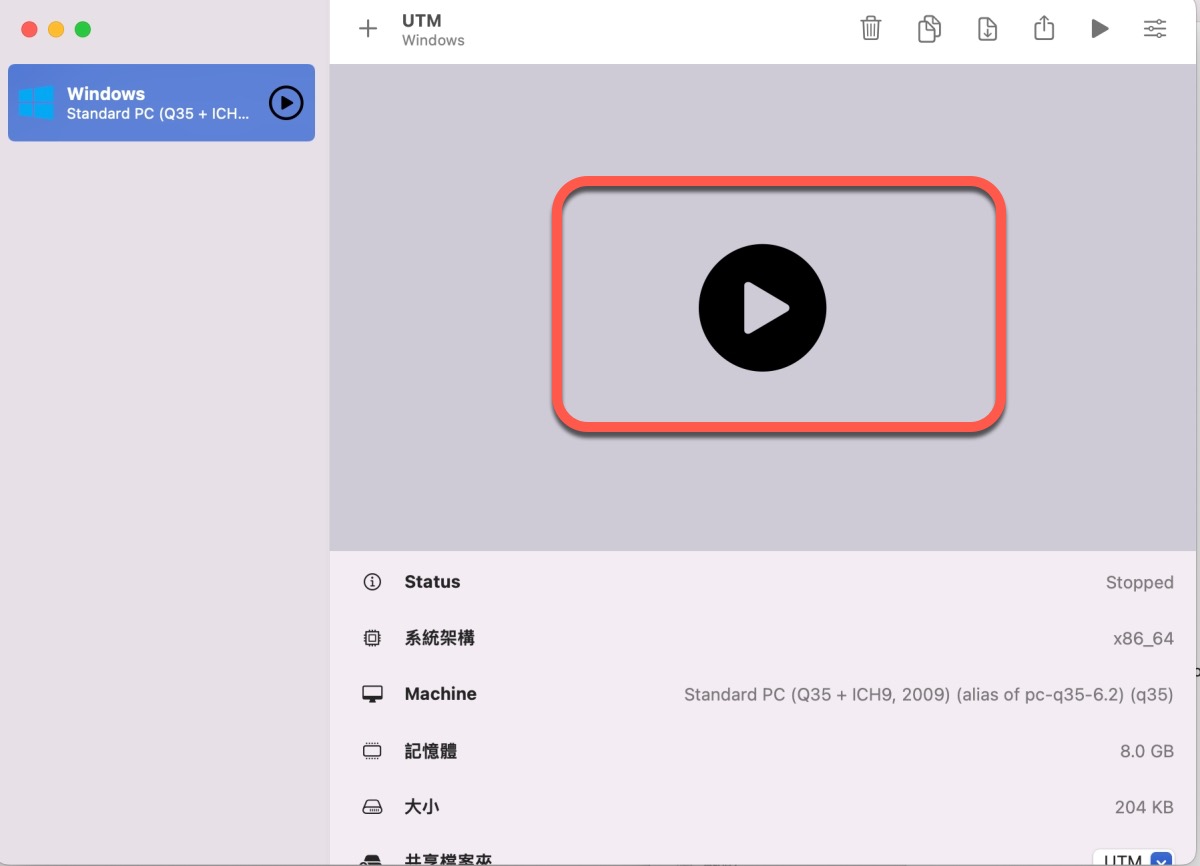1200x866 pixels.
Task: Click the drive icon beside 大小
Action: tap(372, 806)
